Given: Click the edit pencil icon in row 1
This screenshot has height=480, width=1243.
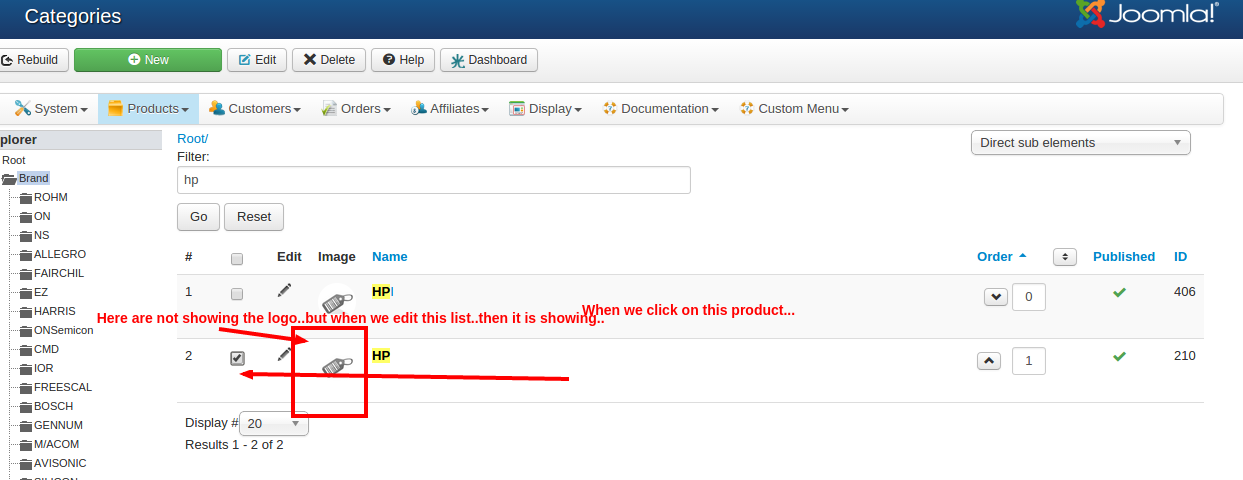Looking at the screenshot, I should [285, 290].
